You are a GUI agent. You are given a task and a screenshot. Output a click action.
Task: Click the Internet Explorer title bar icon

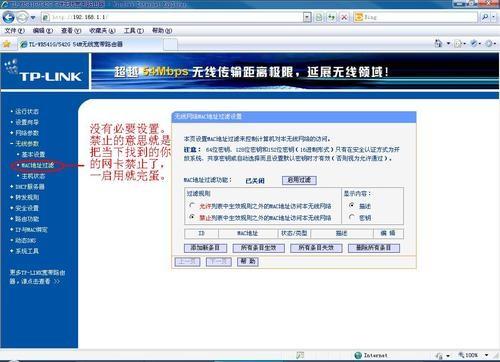point(5,4)
